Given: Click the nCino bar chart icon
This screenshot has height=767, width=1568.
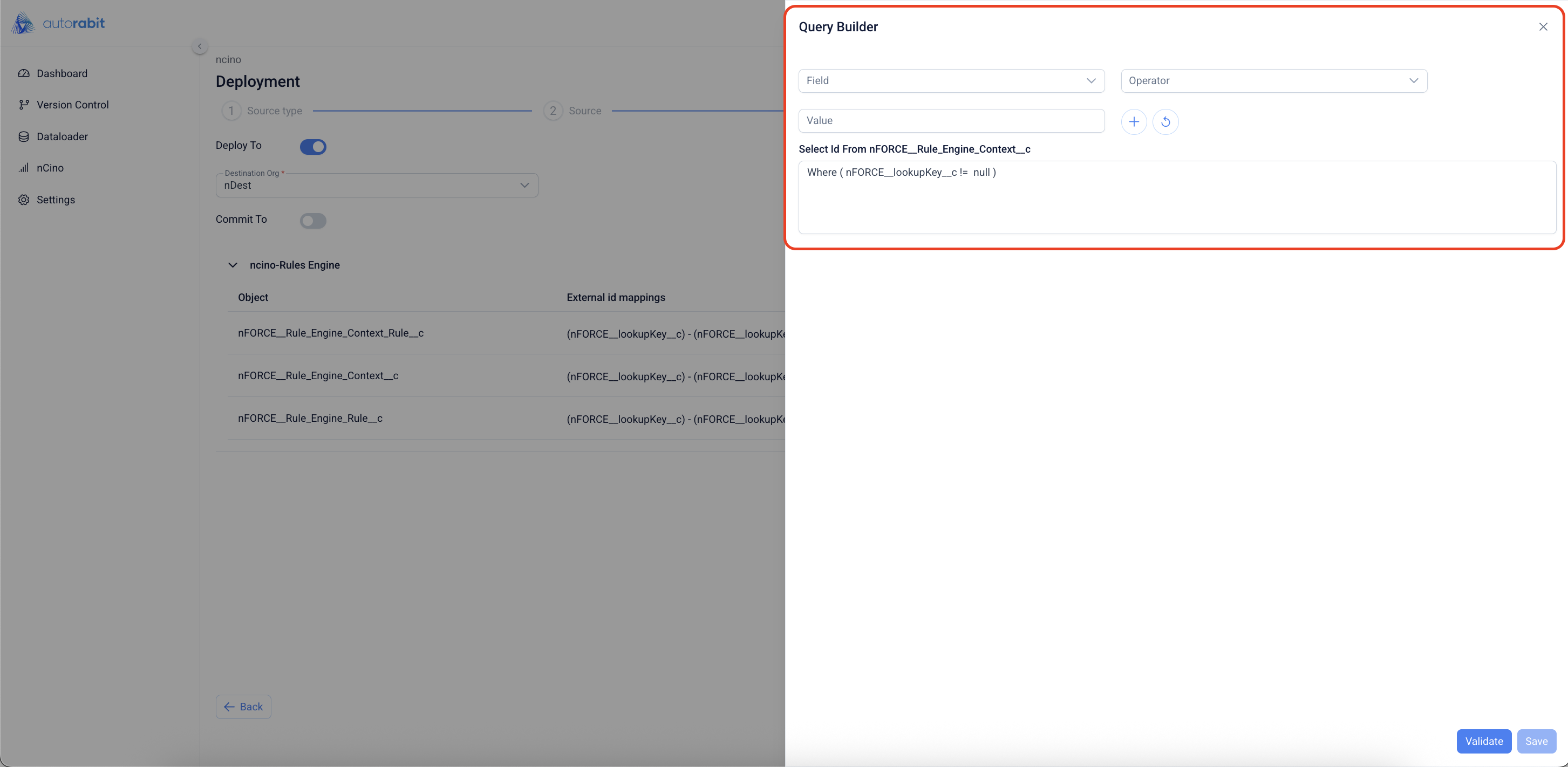Looking at the screenshot, I should pos(24,168).
